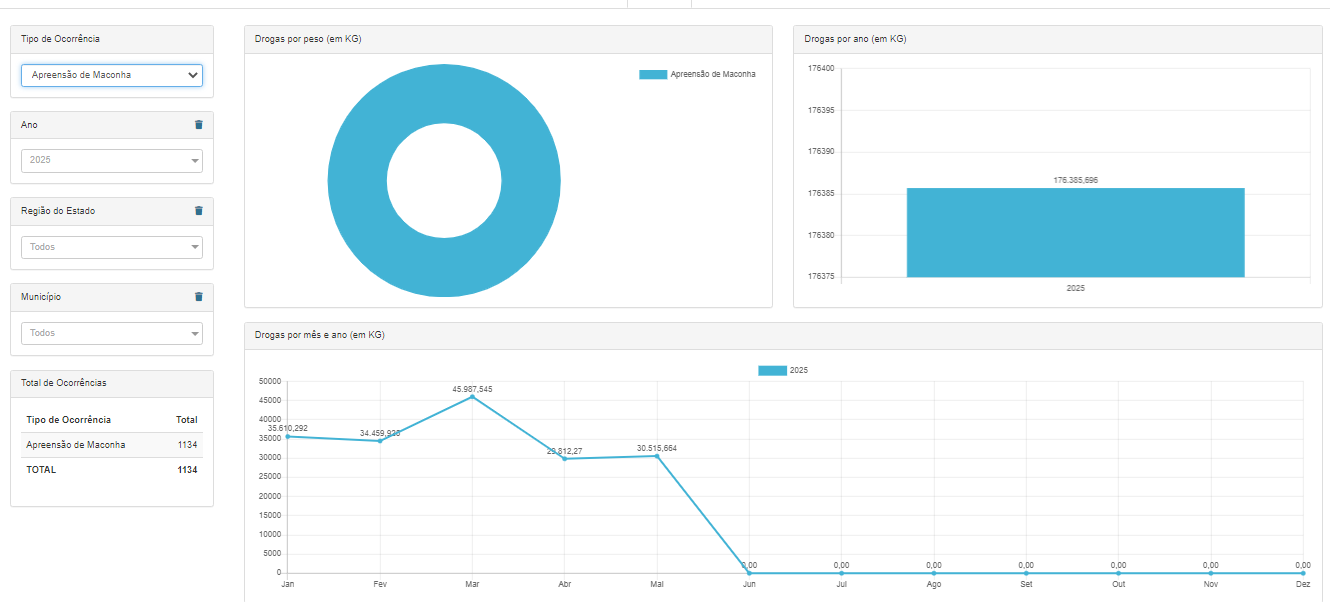Toggle Apreensão de Maconha legend in donut chart
This screenshot has width=1330, height=602.
698,74
